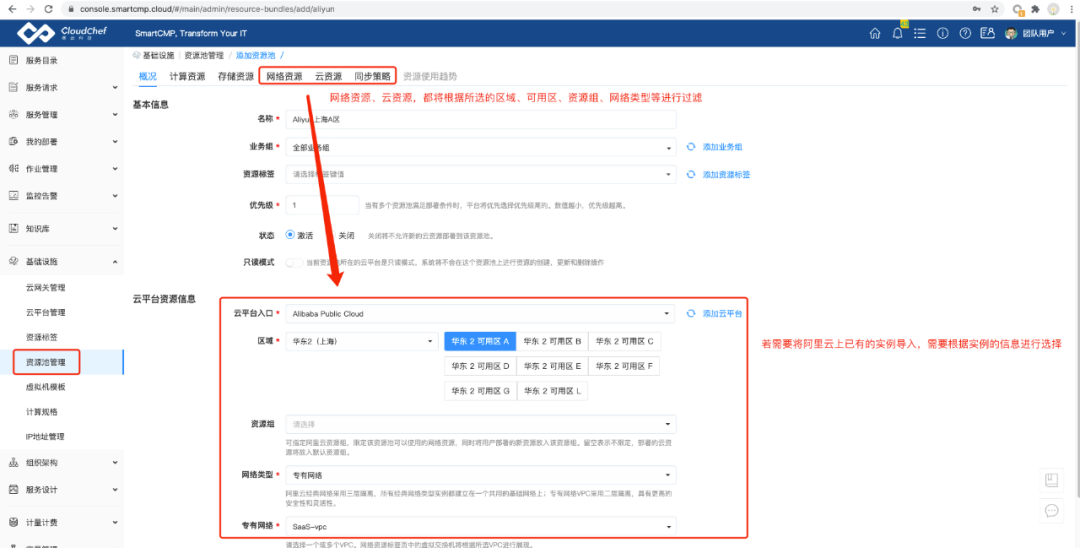The height and width of the screenshot is (548, 1080).
Task: Toggle the 只读模式 switch
Action: pos(293,262)
